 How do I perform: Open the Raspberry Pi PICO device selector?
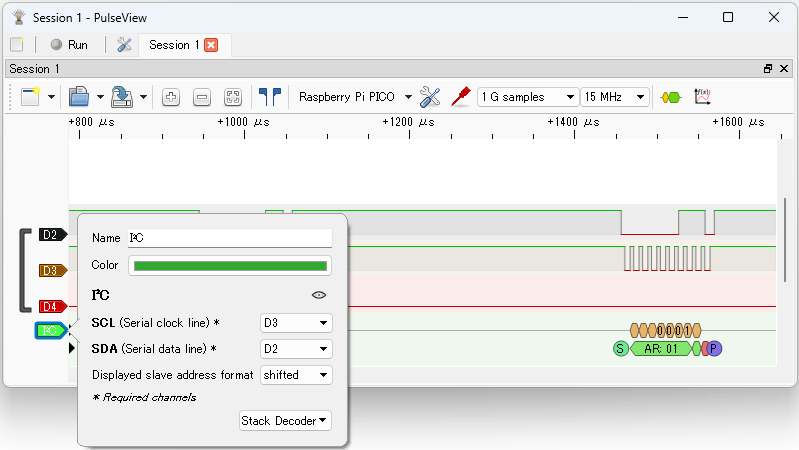pyautogui.click(x=355, y=97)
